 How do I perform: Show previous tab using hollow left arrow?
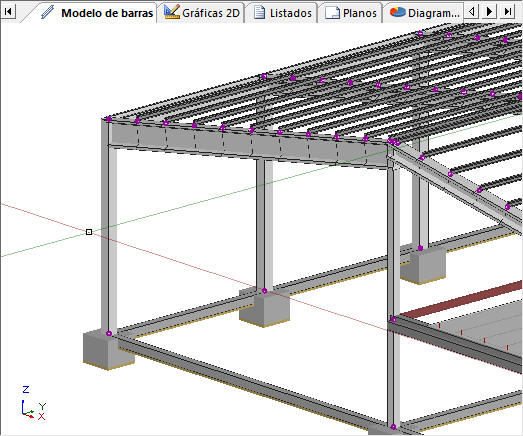471,12
